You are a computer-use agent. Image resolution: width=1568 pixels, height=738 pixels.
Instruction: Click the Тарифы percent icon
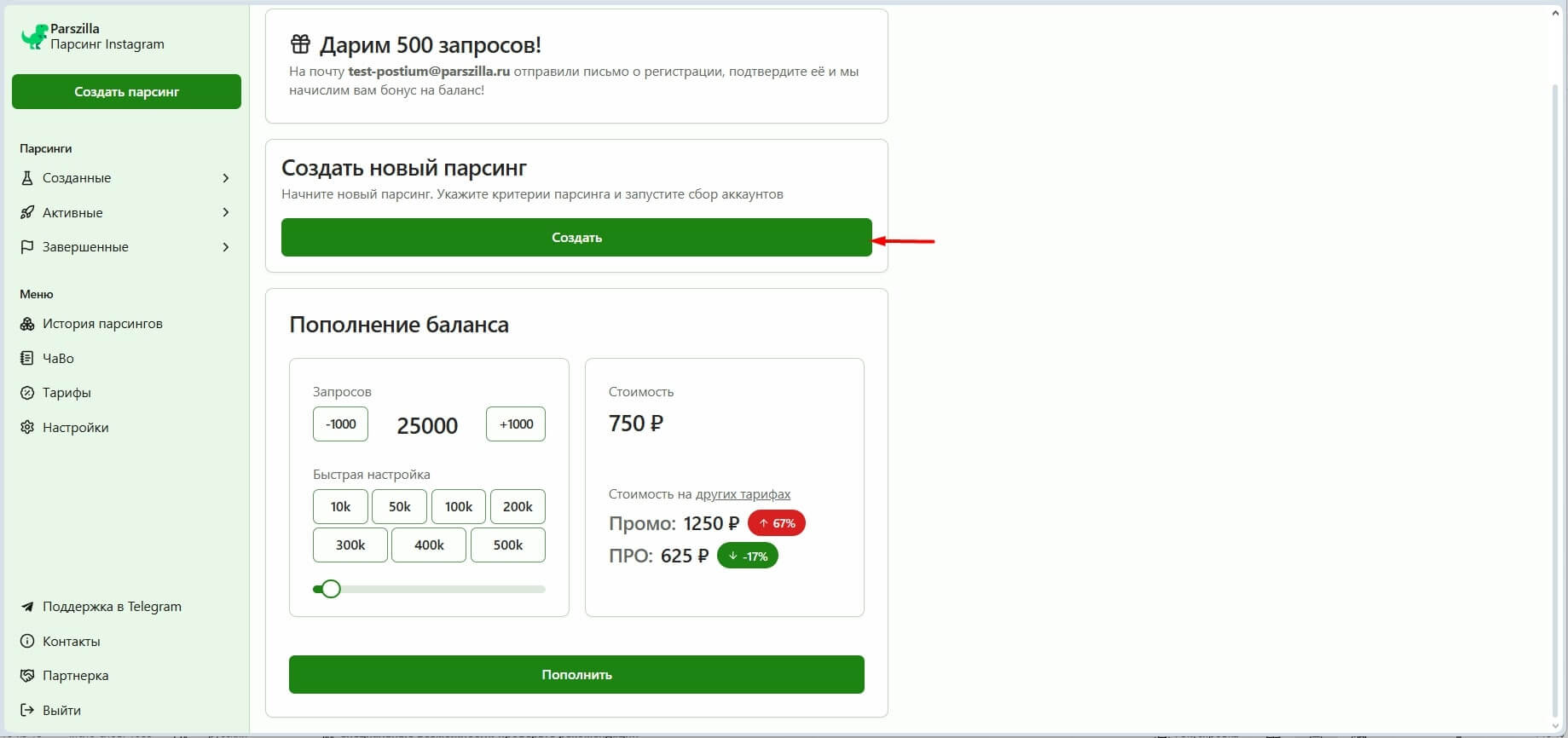click(27, 393)
